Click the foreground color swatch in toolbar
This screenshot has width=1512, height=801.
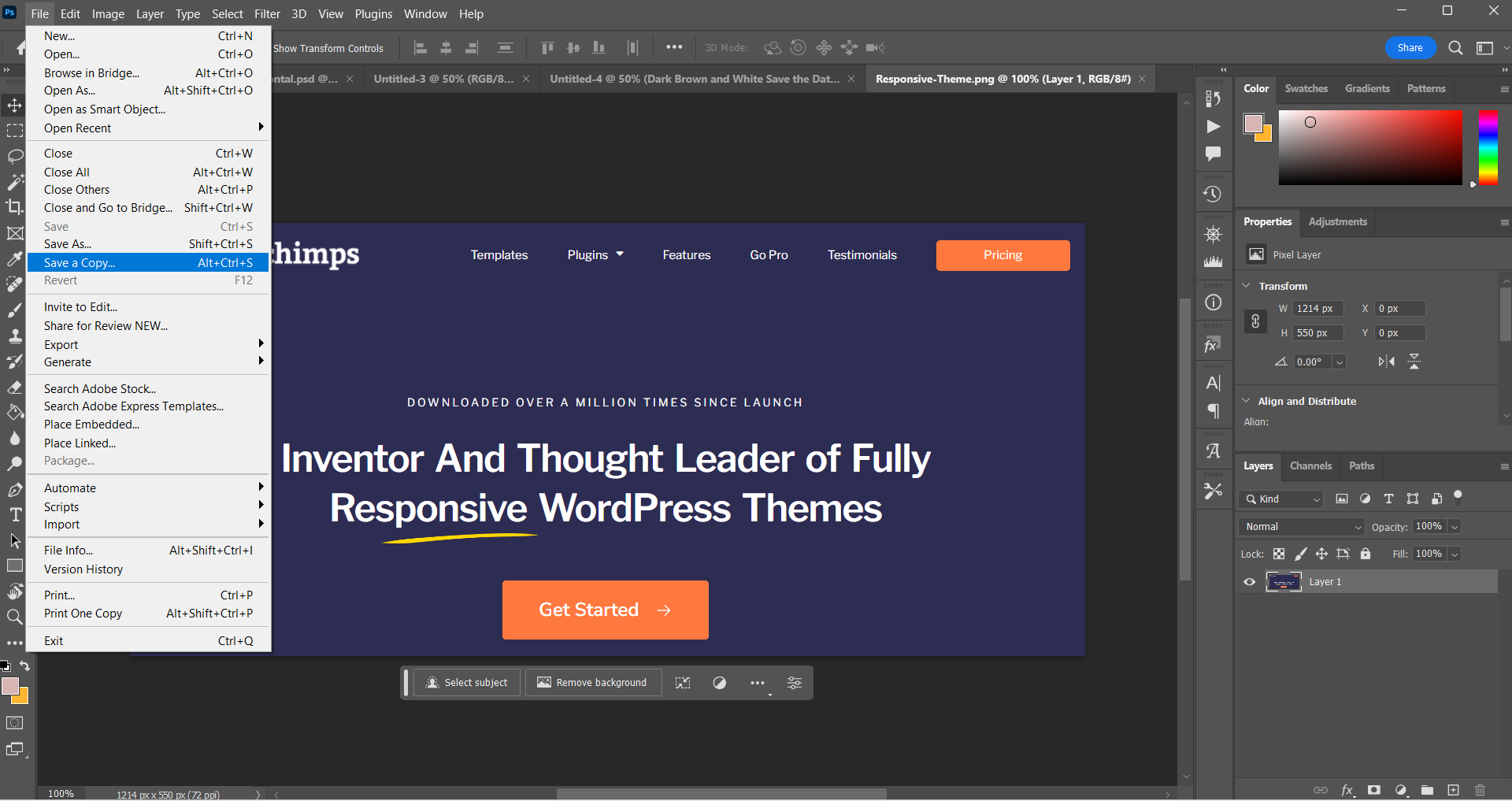9,686
